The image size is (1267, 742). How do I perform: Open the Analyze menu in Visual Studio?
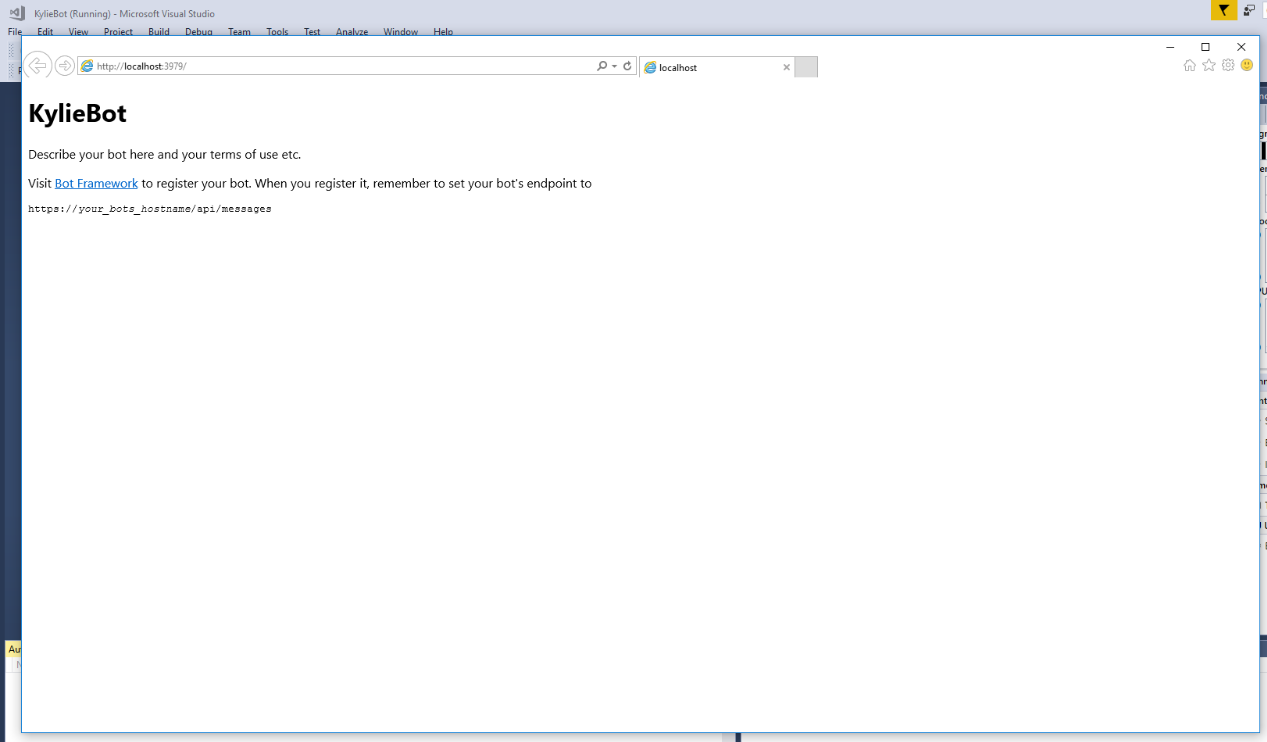[x=352, y=32]
